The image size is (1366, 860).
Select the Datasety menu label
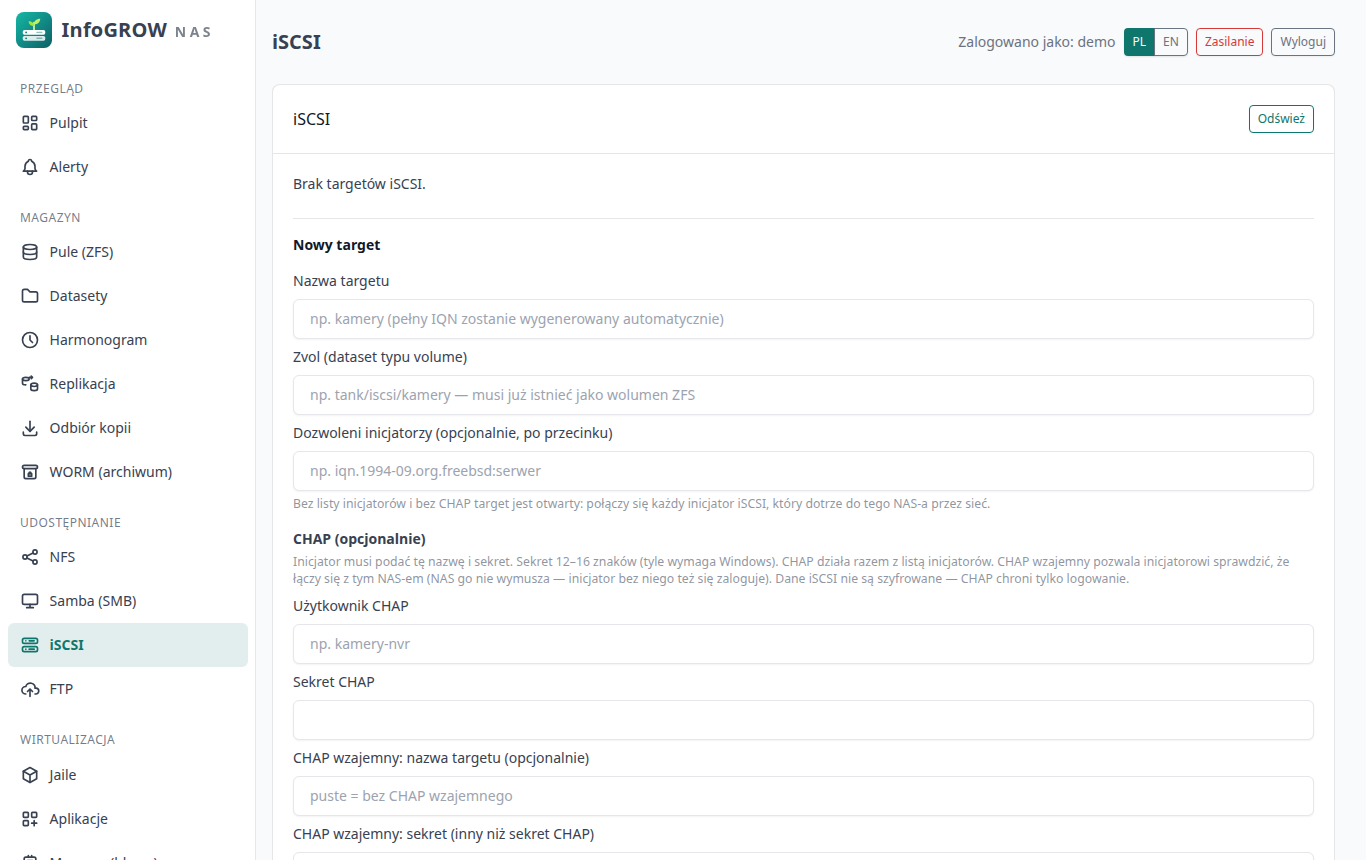pyautogui.click(x=79, y=296)
